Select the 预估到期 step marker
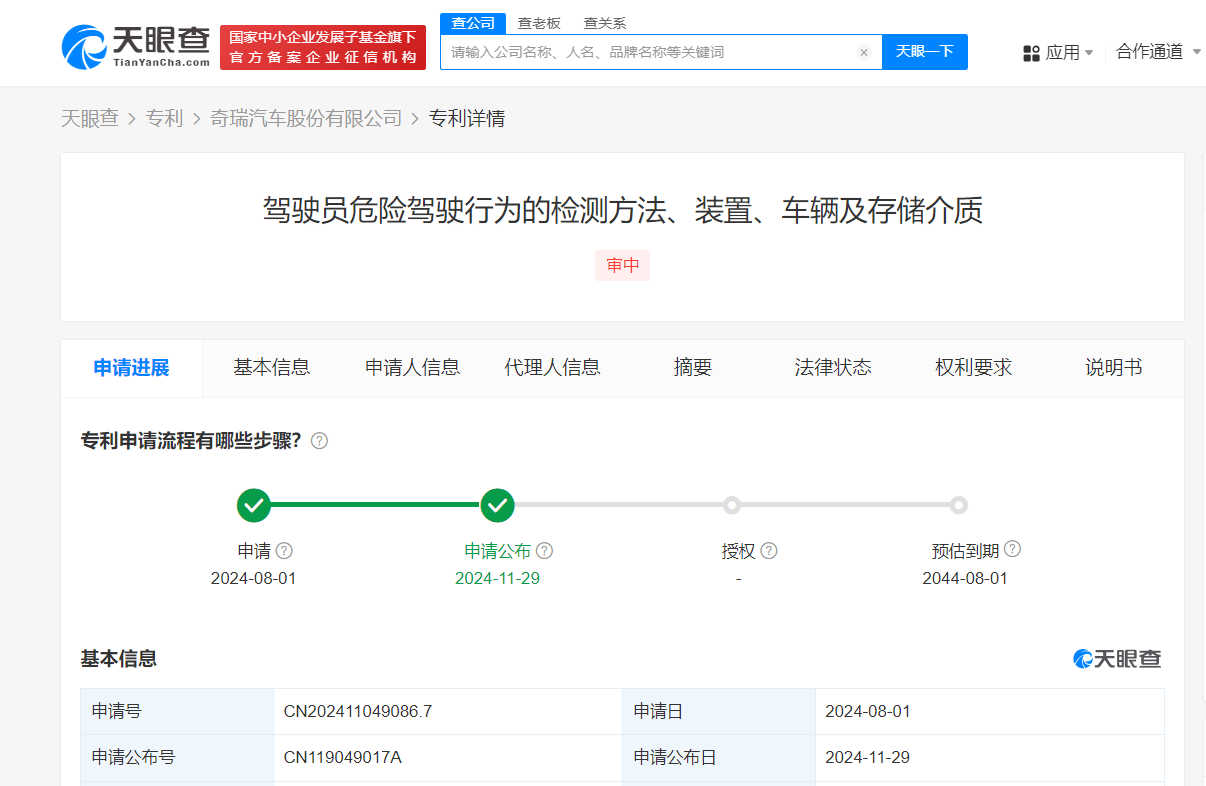The height and width of the screenshot is (786, 1206). pyautogui.click(x=959, y=505)
